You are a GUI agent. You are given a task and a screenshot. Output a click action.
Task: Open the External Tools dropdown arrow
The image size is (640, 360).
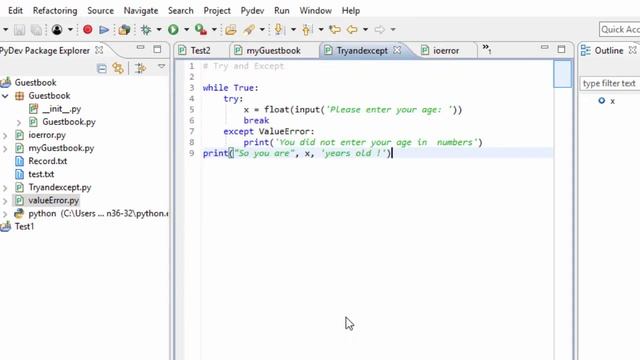(x=214, y=30)
